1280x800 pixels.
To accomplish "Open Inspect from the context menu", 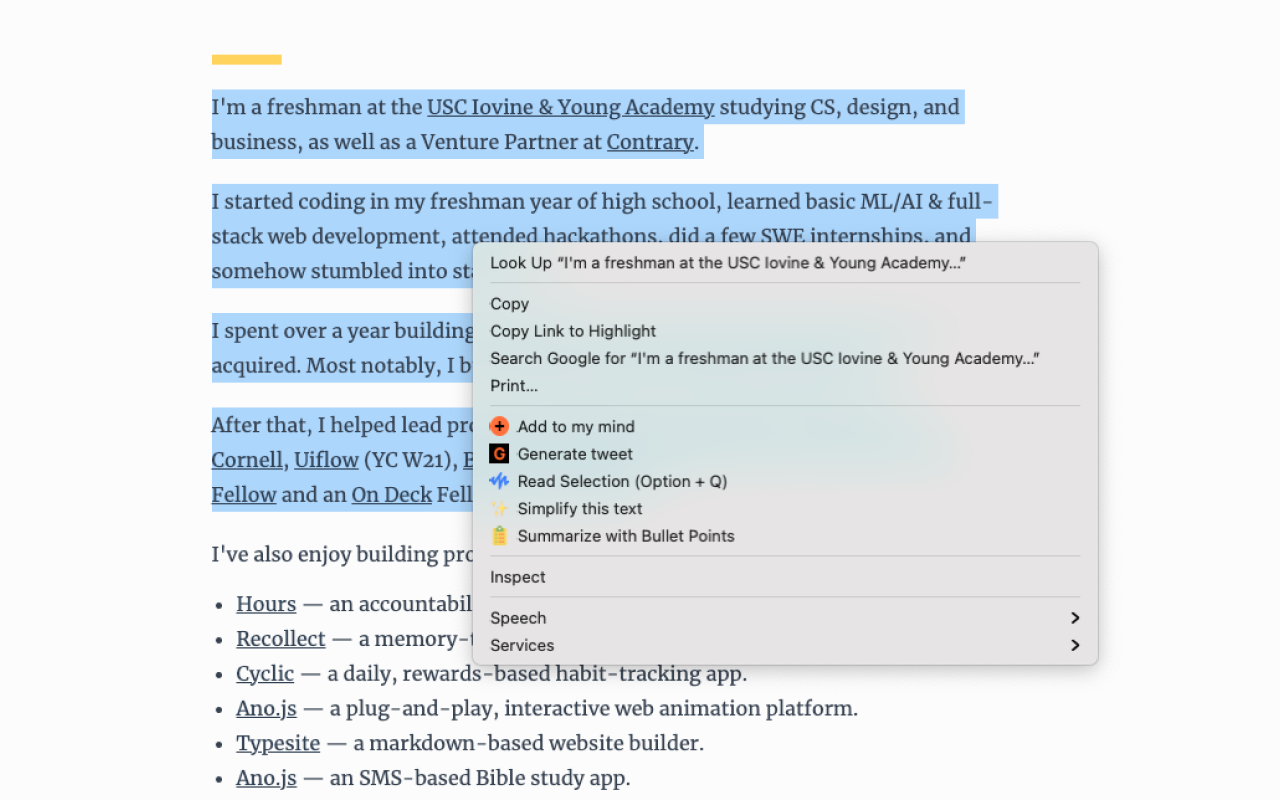I will tap(517, 577).
